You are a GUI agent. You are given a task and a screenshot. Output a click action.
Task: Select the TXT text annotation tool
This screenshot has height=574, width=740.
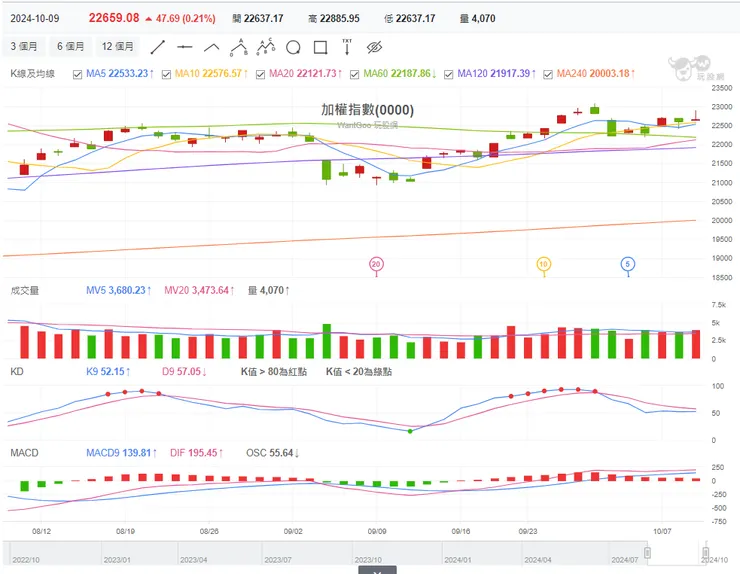[347, 47]
